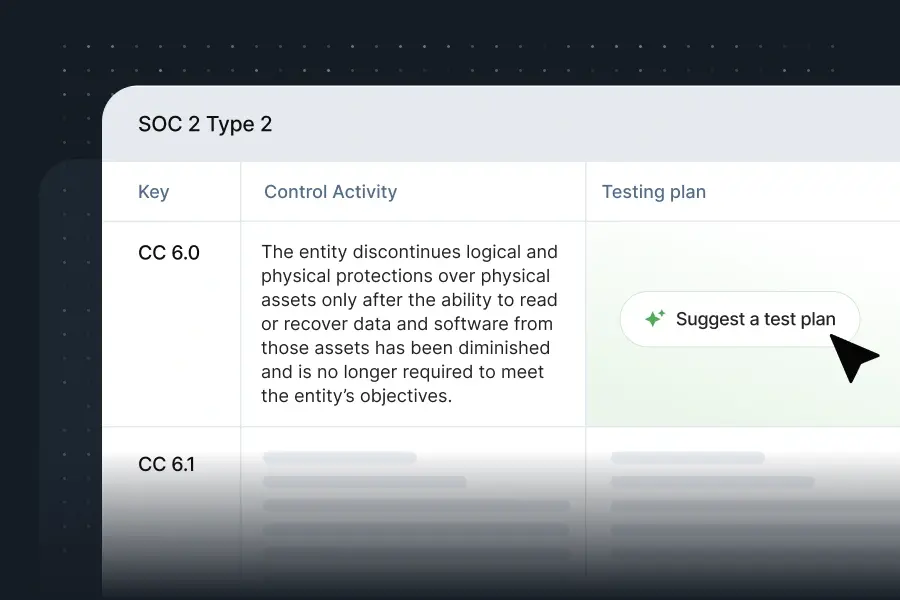Click the text 'the entity's objectives.'

[356, 396]
